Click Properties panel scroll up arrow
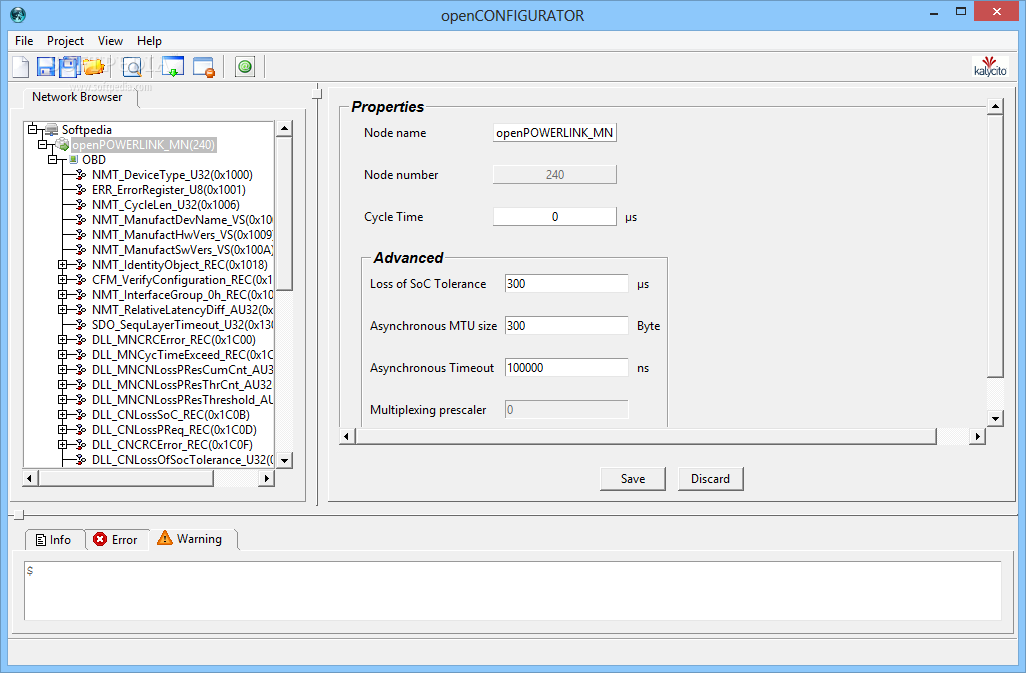Viewport: 1026px width, 673px height. tap(995, 106)
